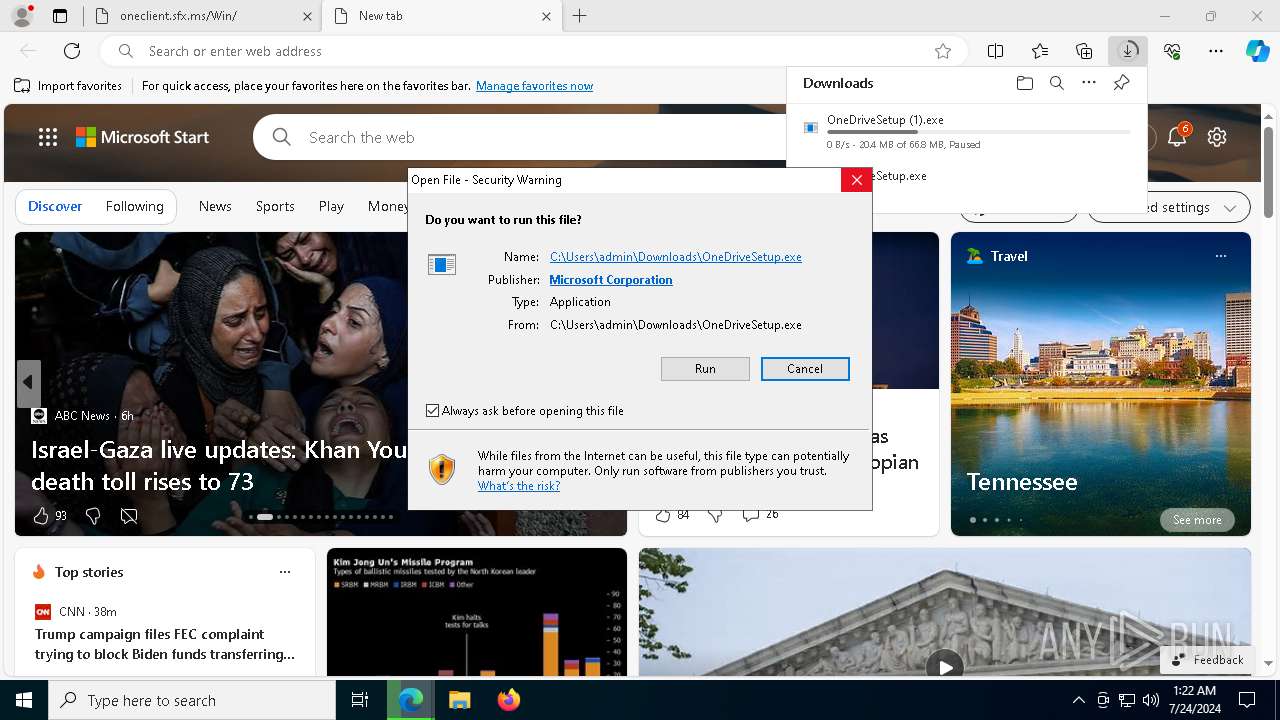Open the Play category
The height and width of the screenshot is (720, 1280).
[331, 206]
